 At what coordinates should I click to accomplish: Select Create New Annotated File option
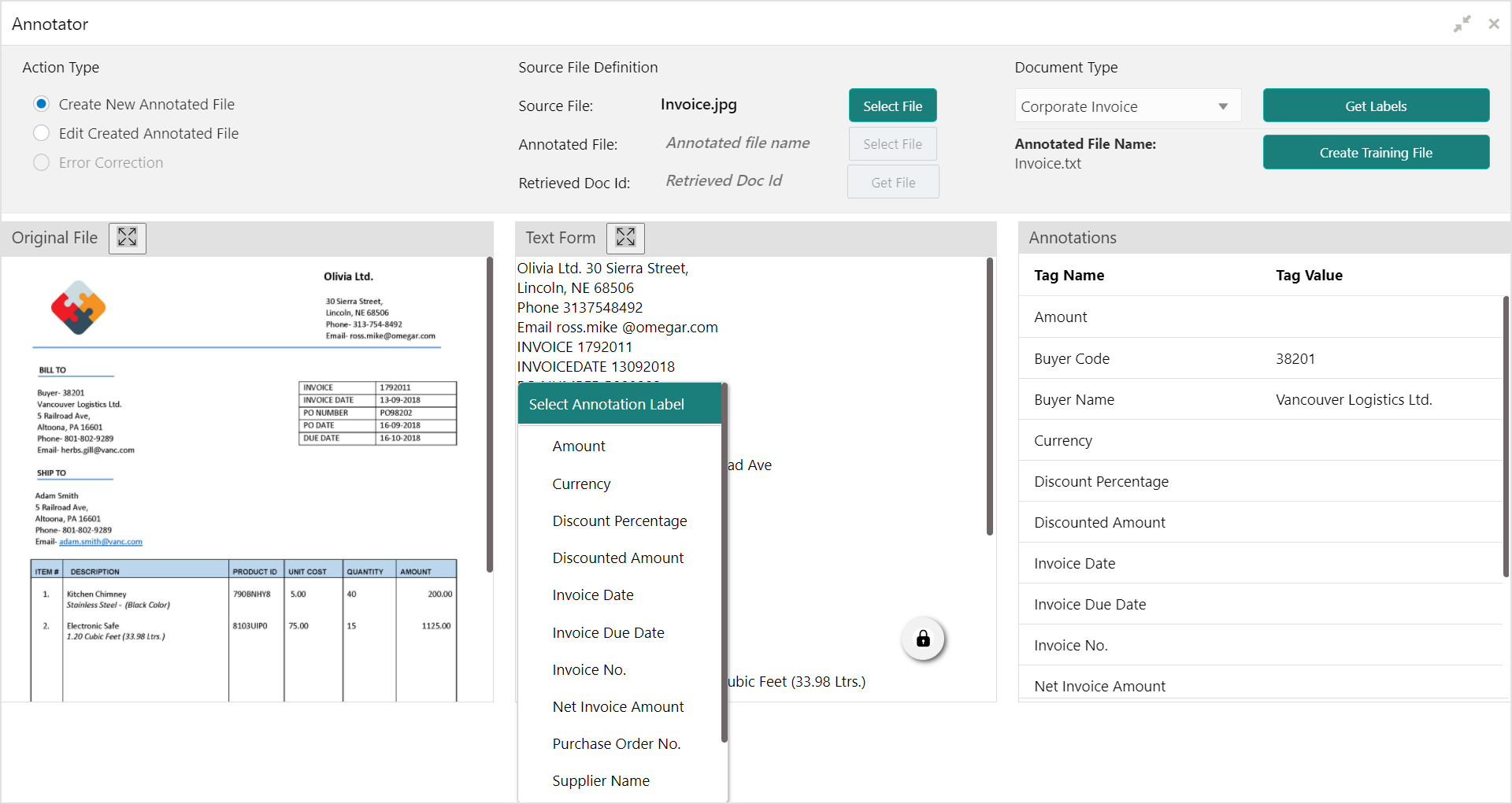[x=42, y=104]
